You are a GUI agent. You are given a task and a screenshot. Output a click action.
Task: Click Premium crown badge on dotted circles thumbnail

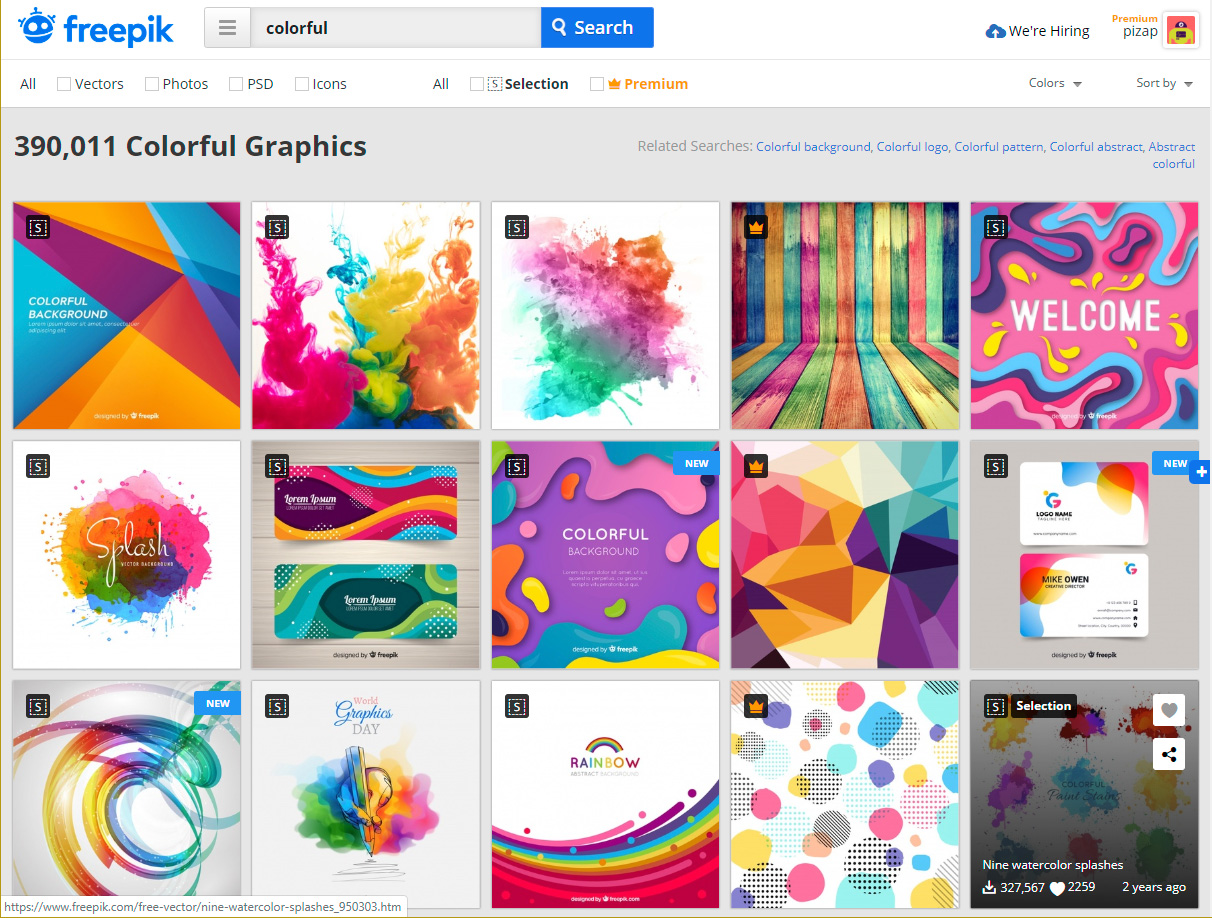click(x=756, y=706)
